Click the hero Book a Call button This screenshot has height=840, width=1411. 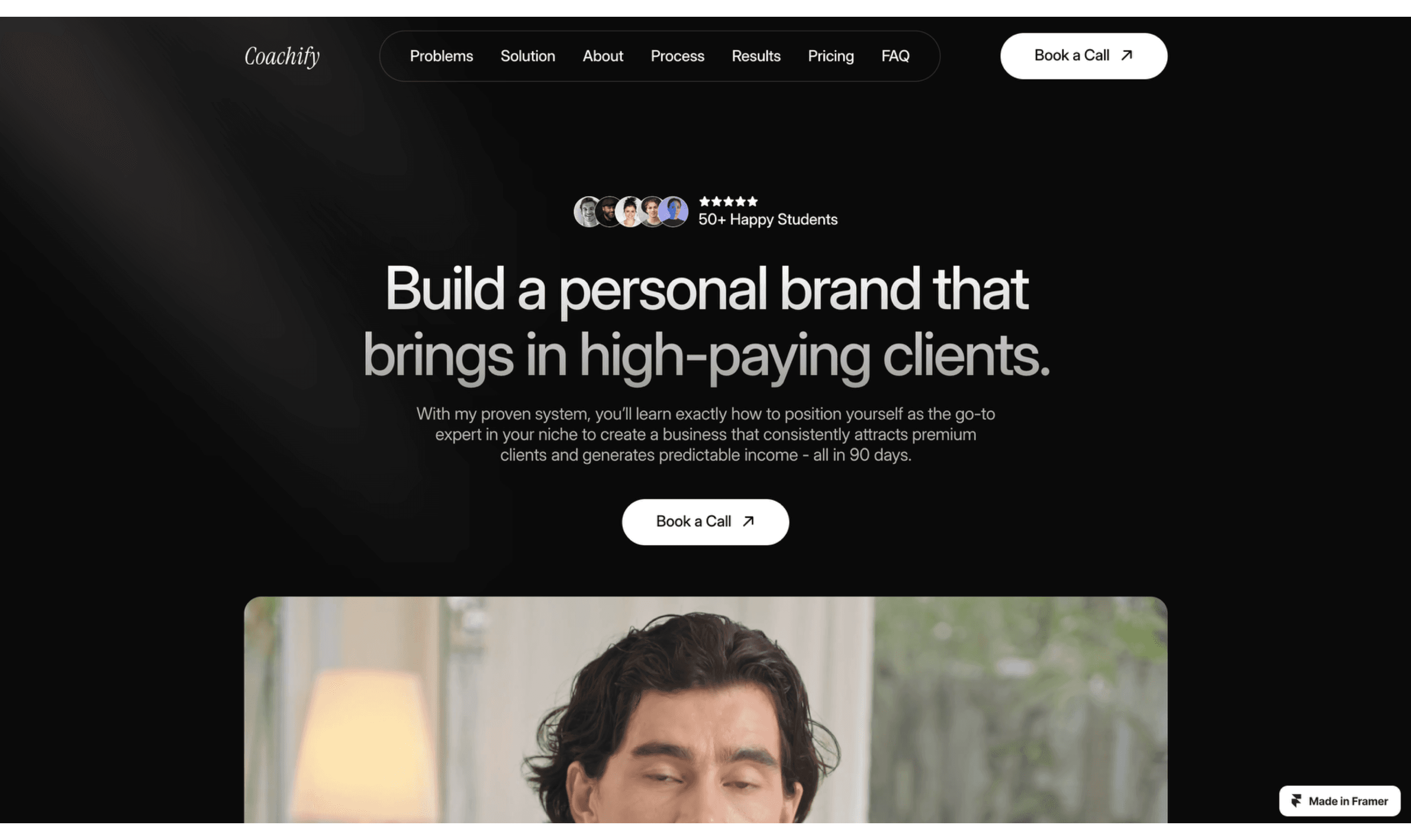point(705,522)
